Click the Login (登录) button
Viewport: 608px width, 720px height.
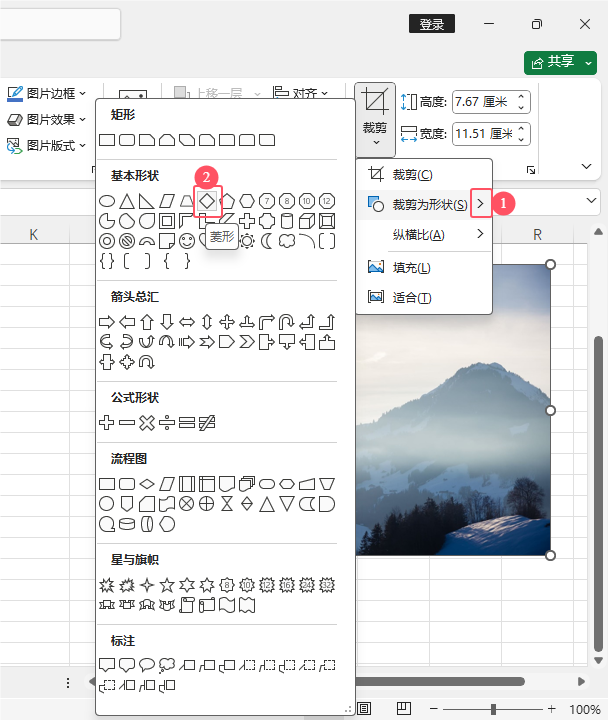[432, 23]
